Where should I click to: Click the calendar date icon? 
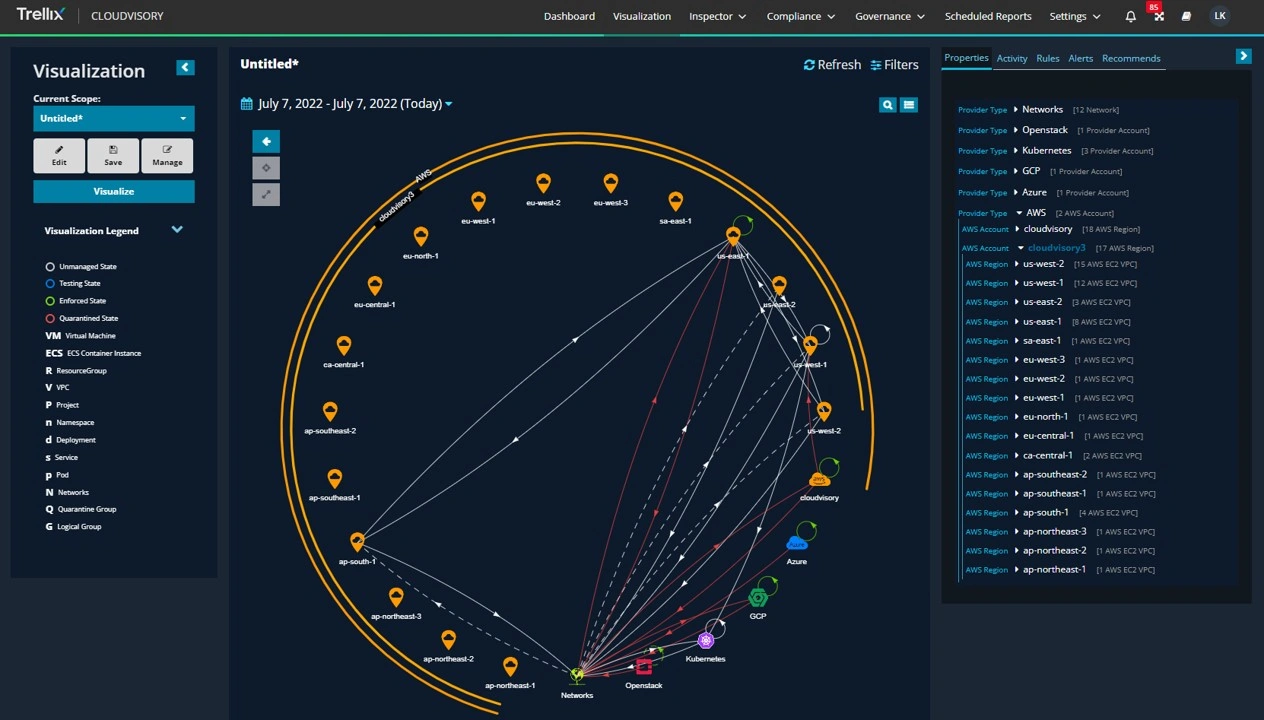[x=247, y=104]
